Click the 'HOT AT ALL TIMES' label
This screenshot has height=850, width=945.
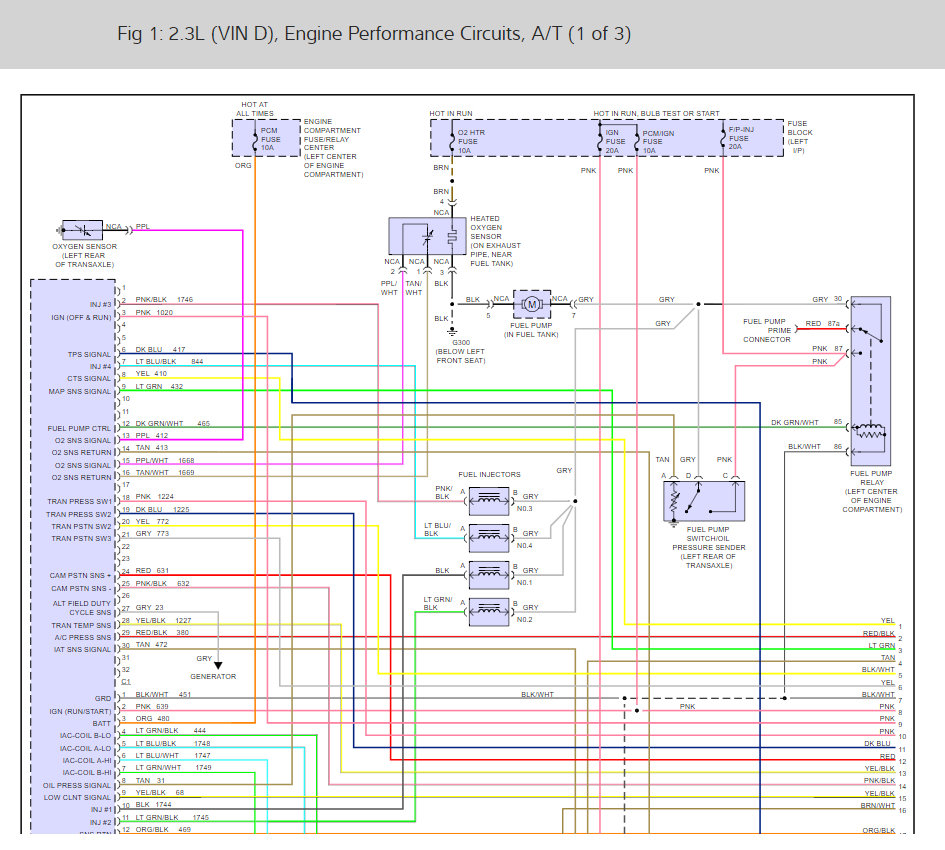tap(255, 109)
